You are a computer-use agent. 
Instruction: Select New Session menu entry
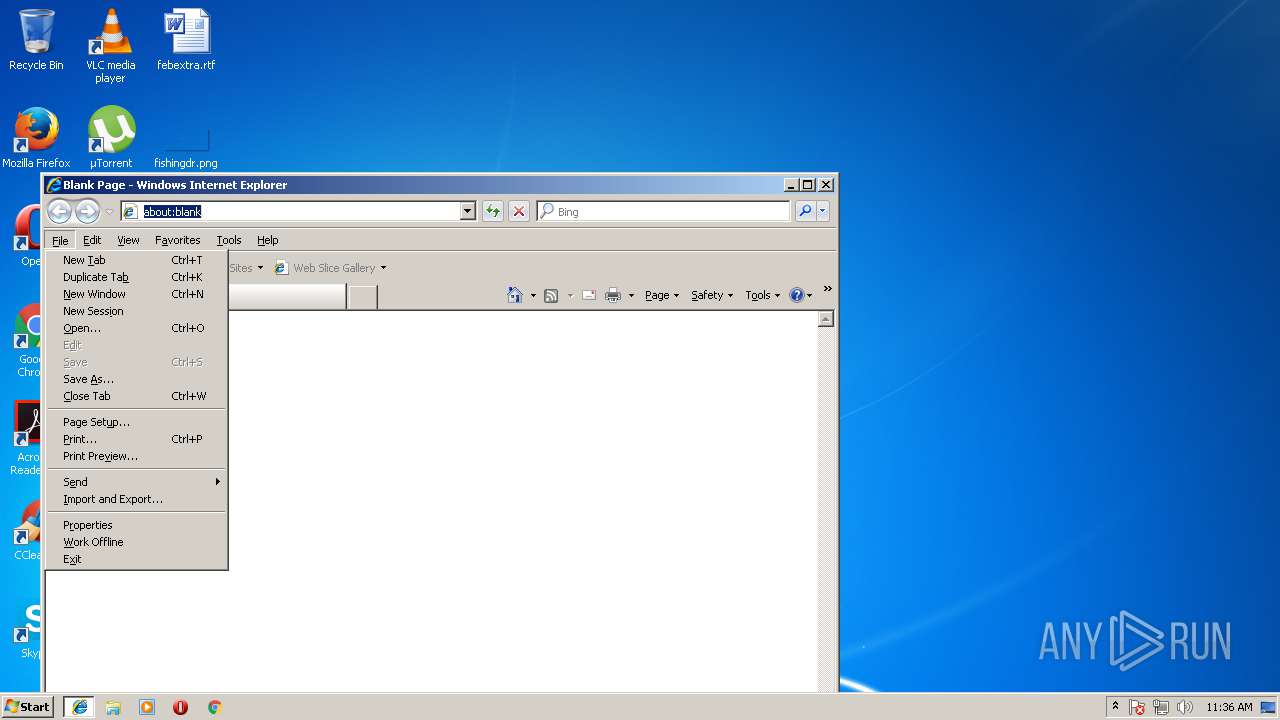(x=136, y=311)
